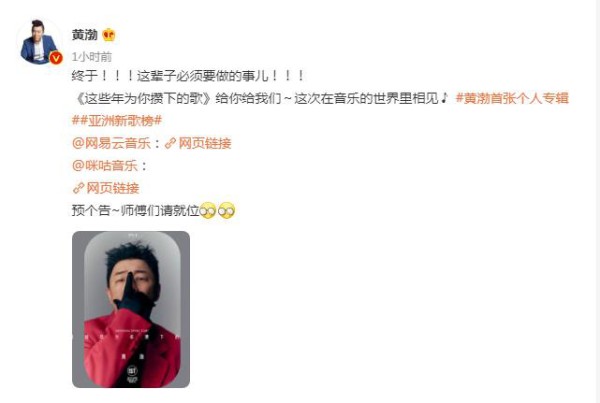Open the @咪咕音乐 mention

(x=105, y=165)
